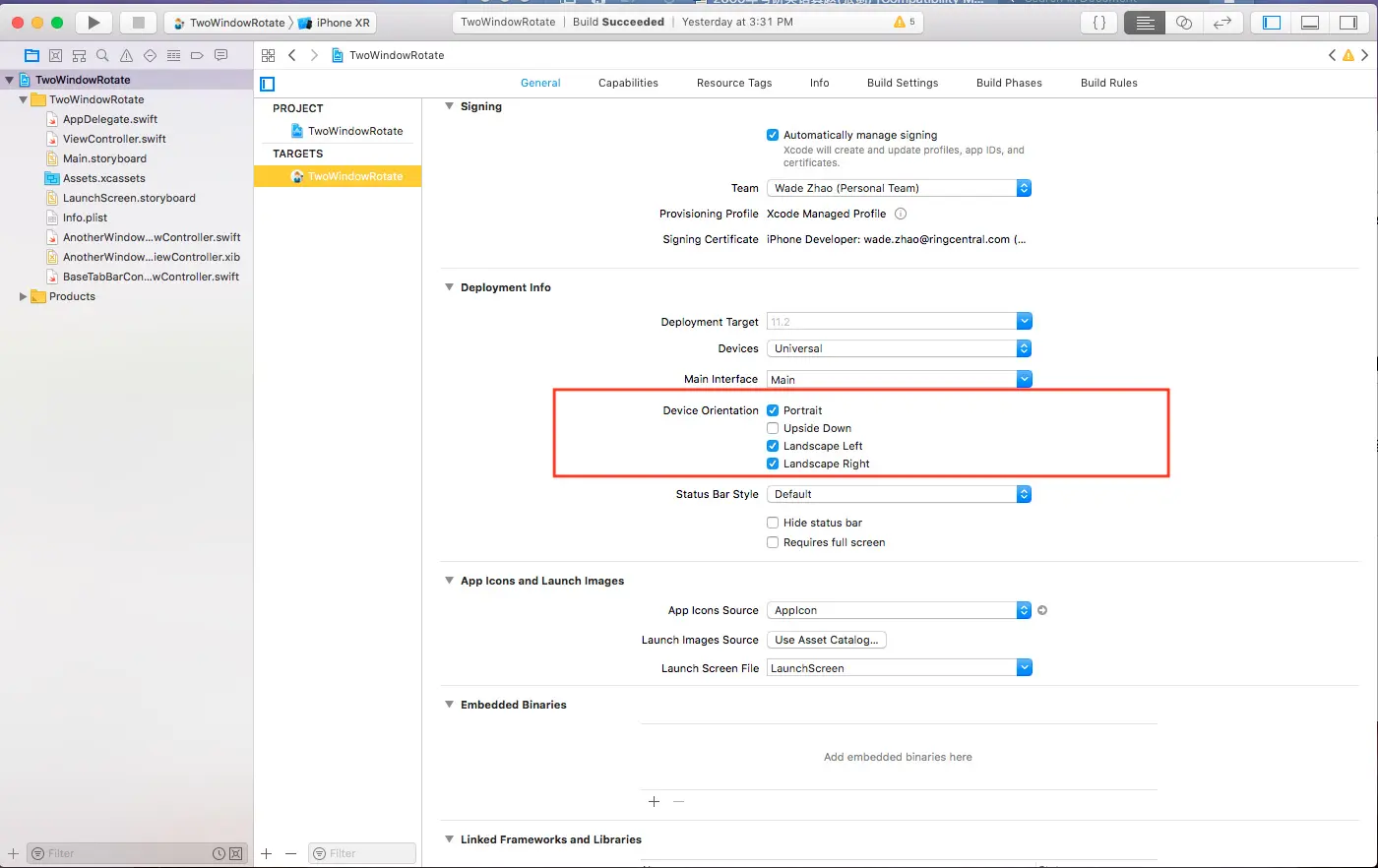This screenshot has height=868, width=1378.
Task: Switch to the Info tab
Action: pyautogui.click(x=819, y=83)
